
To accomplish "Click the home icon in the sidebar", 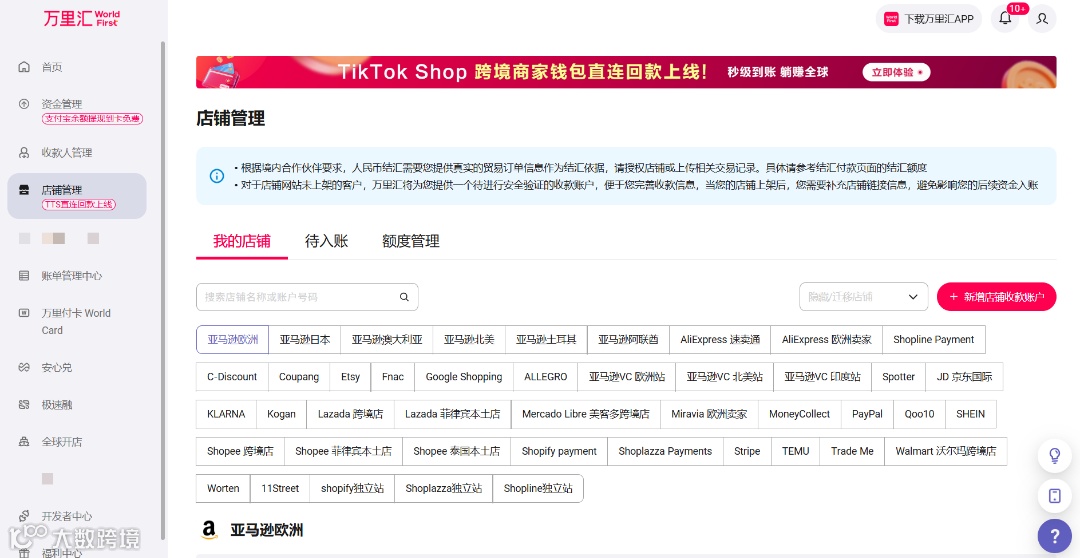I will [x=24, y=67].
